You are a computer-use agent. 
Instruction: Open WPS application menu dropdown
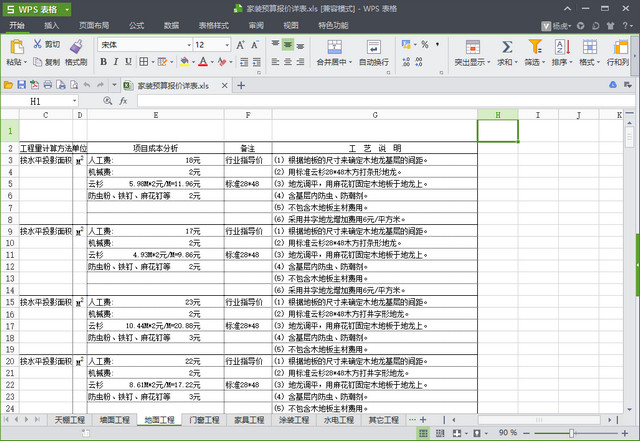(x=67, y=9)
